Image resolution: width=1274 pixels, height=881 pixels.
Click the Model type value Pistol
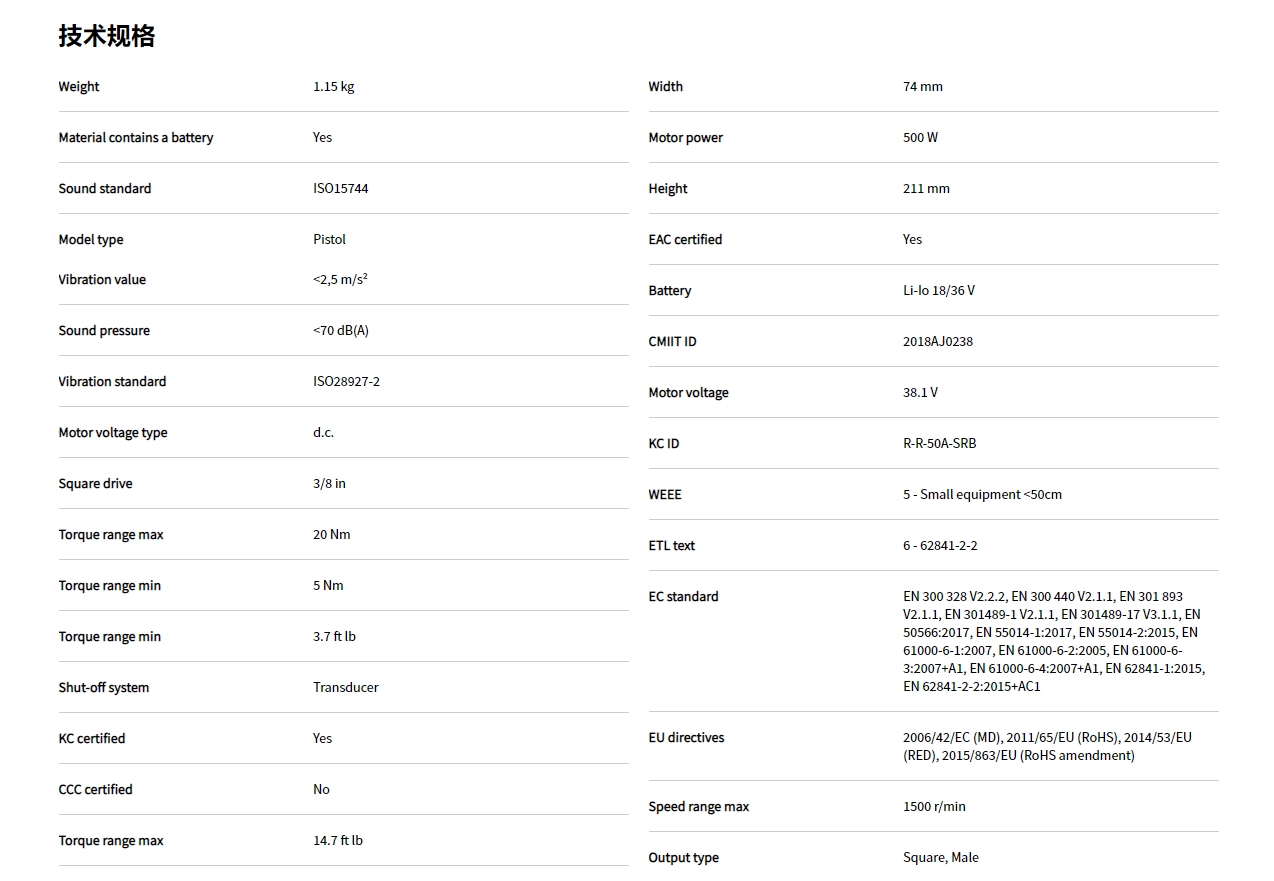coord(329,240)
